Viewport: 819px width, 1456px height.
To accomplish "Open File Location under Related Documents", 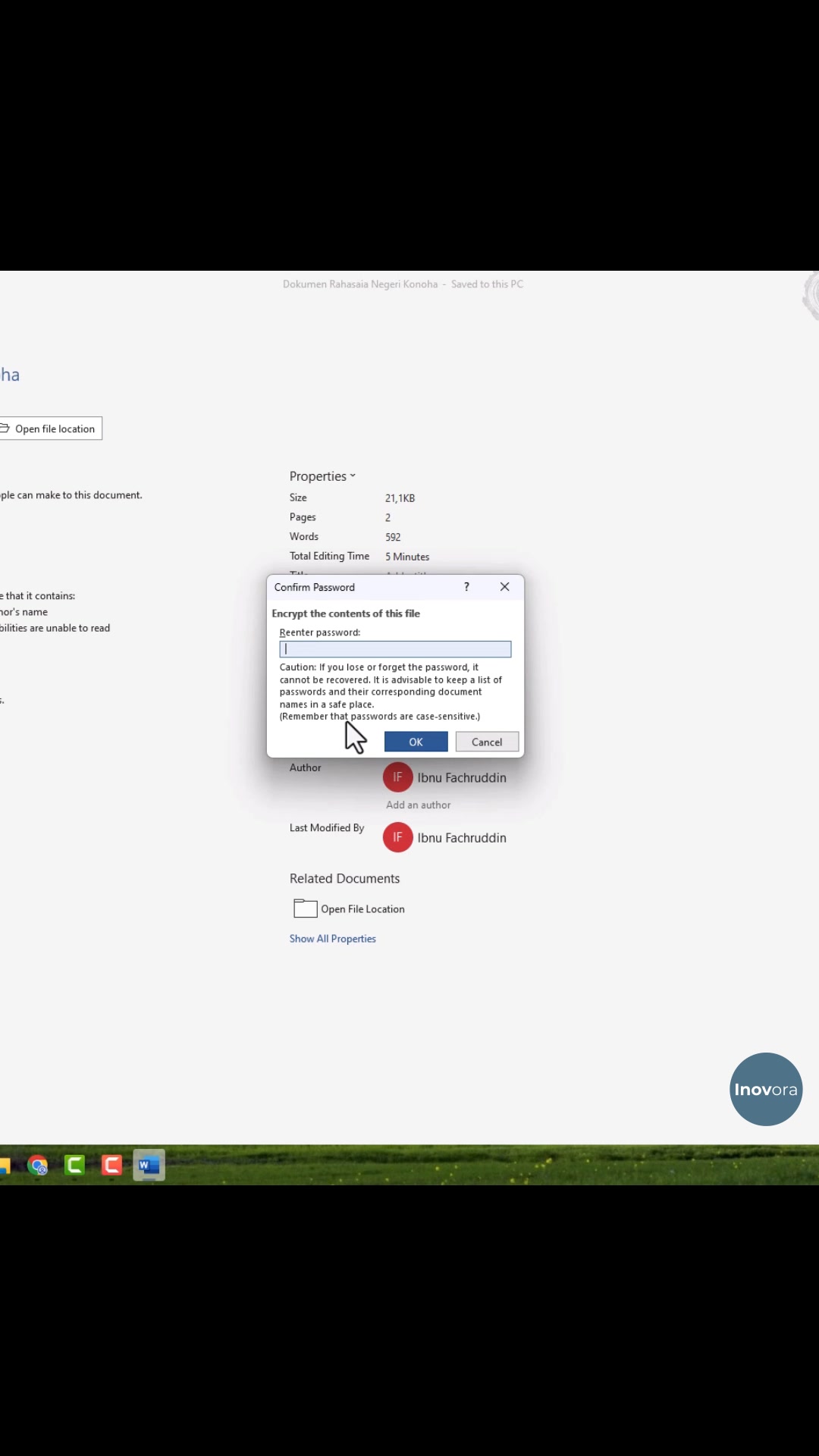I will point(362,909).
